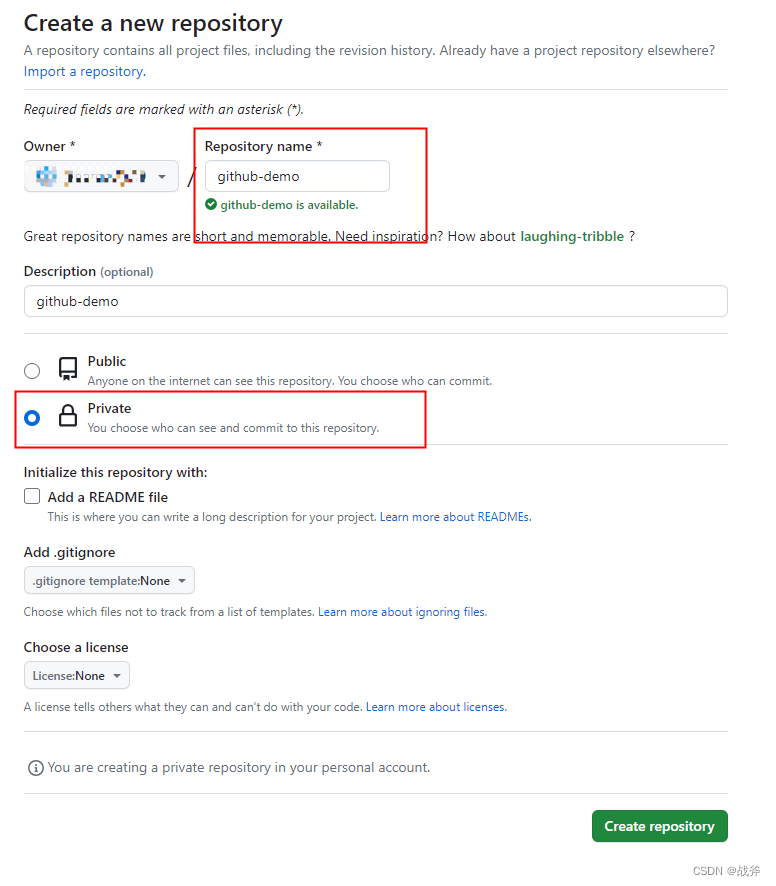776x886 pixels.
Task: Visit the Learn more about licenses link
Action: click(436, 707)
